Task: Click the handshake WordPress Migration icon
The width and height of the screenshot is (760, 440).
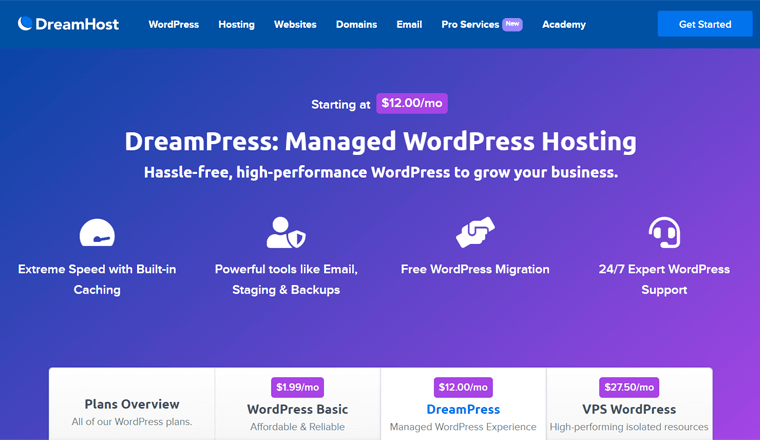Action: coord(475,232)
